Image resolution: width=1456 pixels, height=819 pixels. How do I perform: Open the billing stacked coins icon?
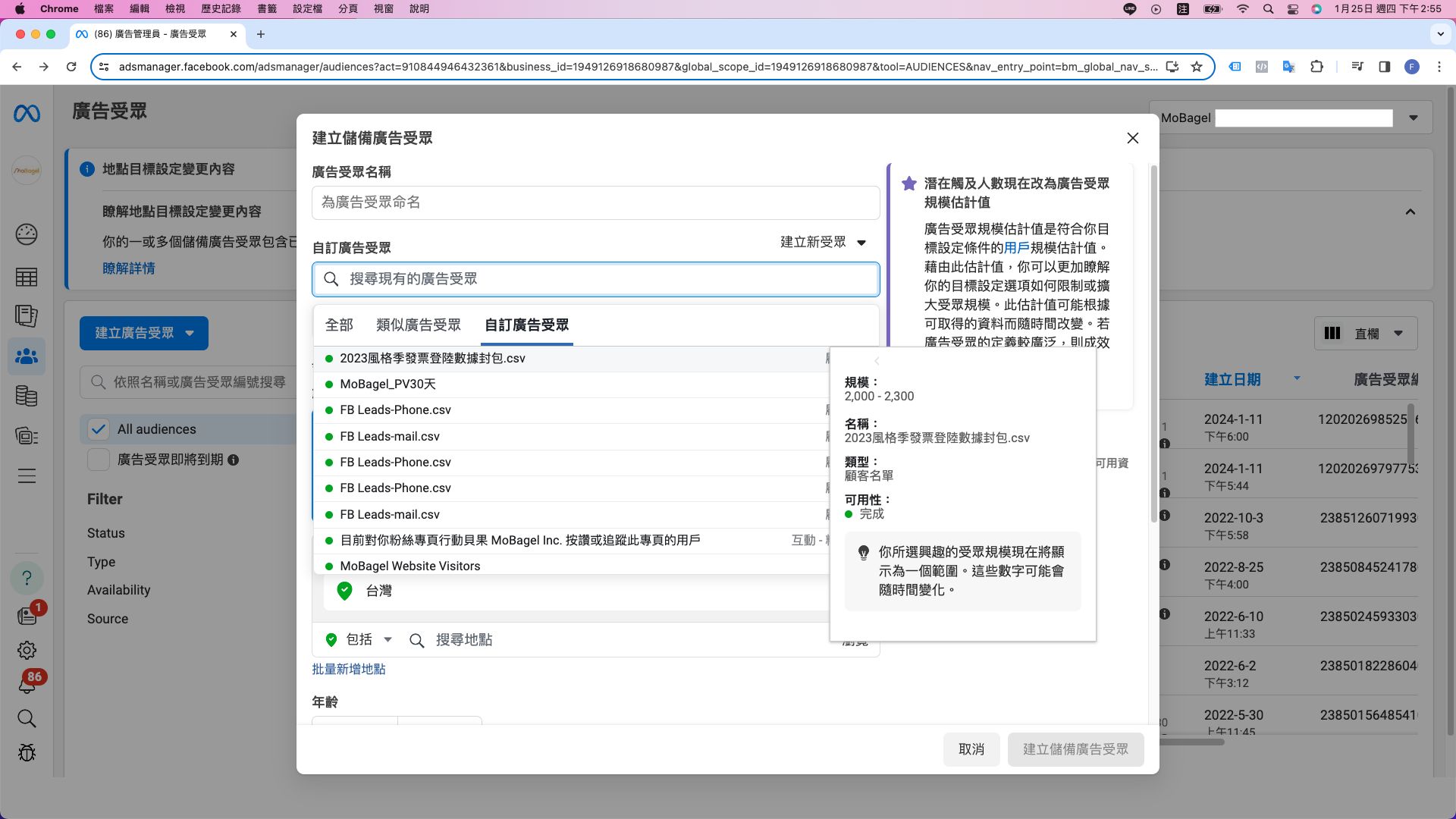(27, 396)
